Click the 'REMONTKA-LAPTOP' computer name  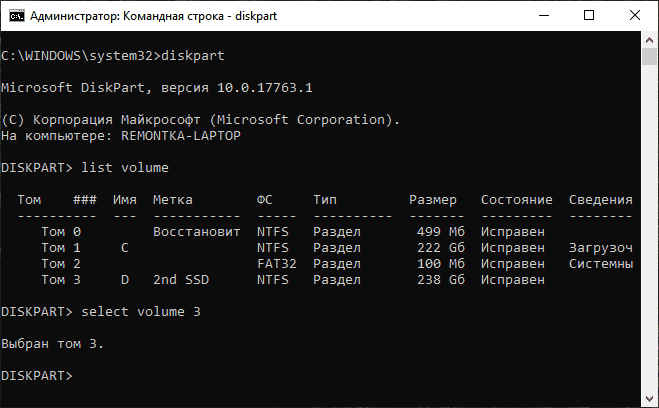tap(181, 136)
